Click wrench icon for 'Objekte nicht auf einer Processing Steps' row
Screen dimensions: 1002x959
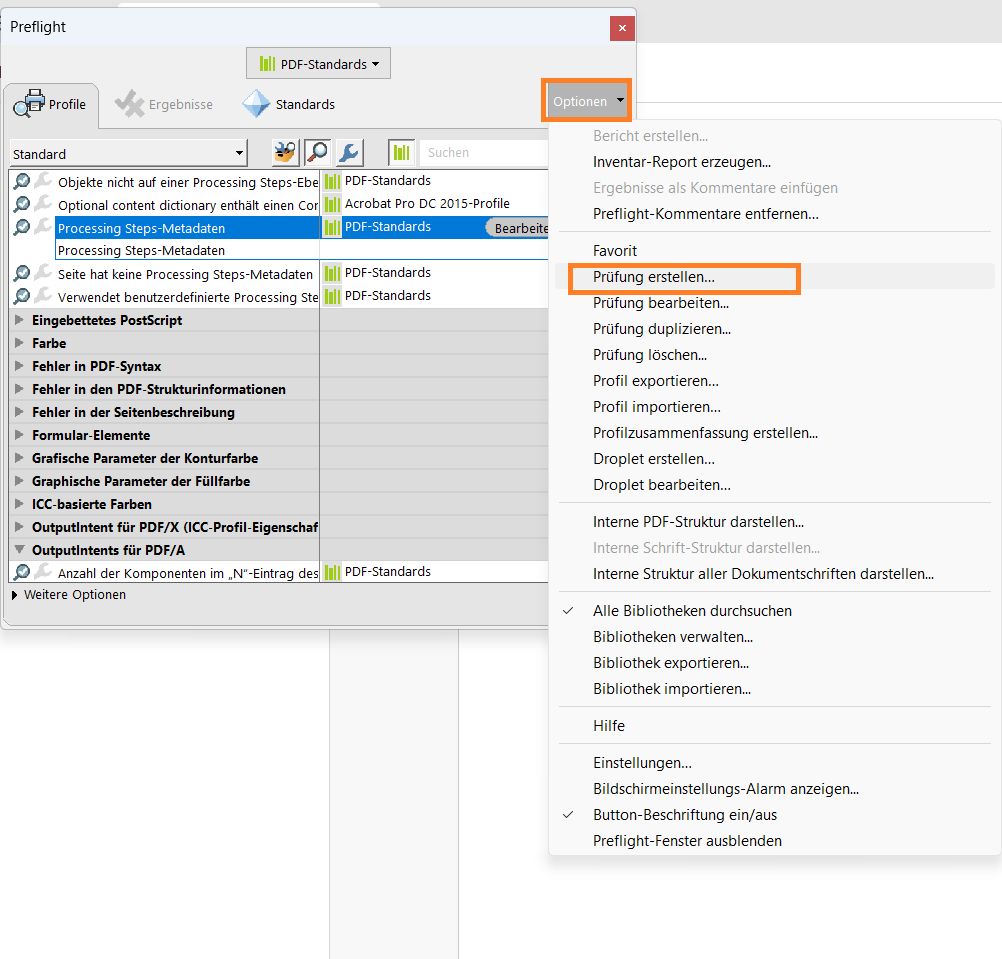tap(43, 181)
